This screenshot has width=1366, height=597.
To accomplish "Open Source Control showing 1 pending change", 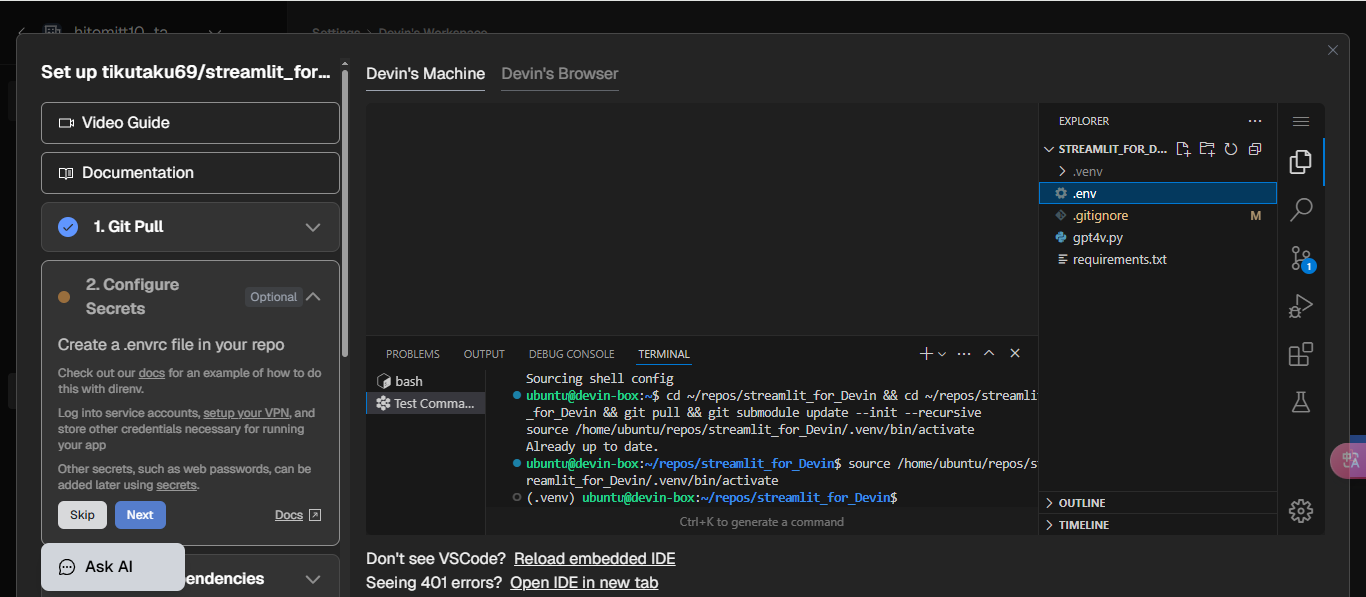I will [1300, 257].
